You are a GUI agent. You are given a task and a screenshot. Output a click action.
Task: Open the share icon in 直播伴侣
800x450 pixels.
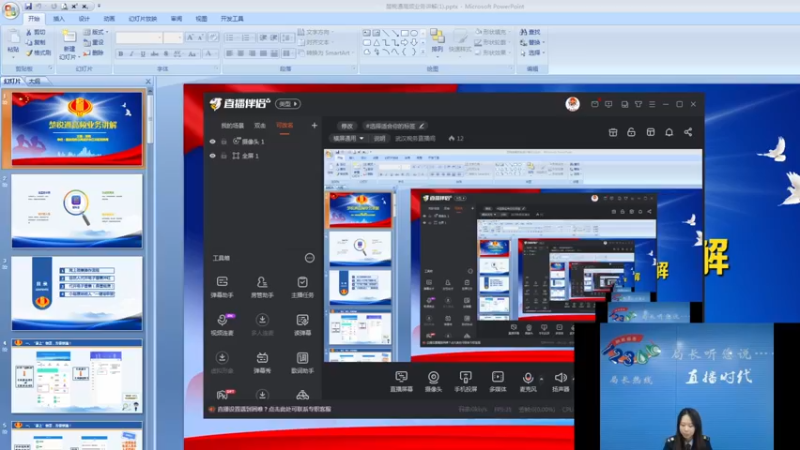(688, 132)
